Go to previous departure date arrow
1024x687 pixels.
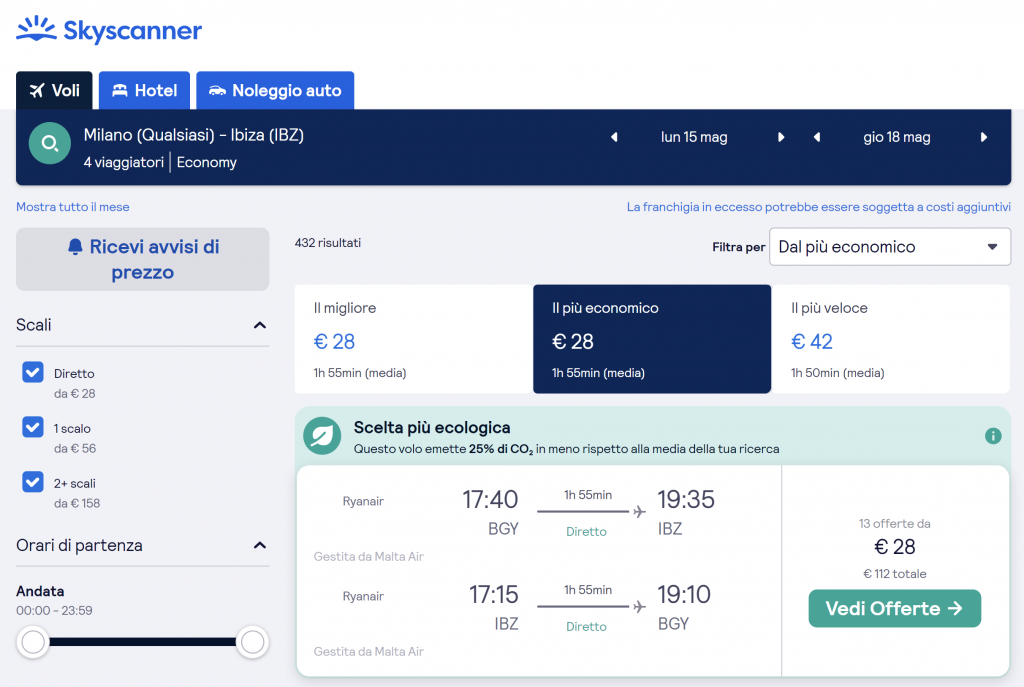(614, 138)
